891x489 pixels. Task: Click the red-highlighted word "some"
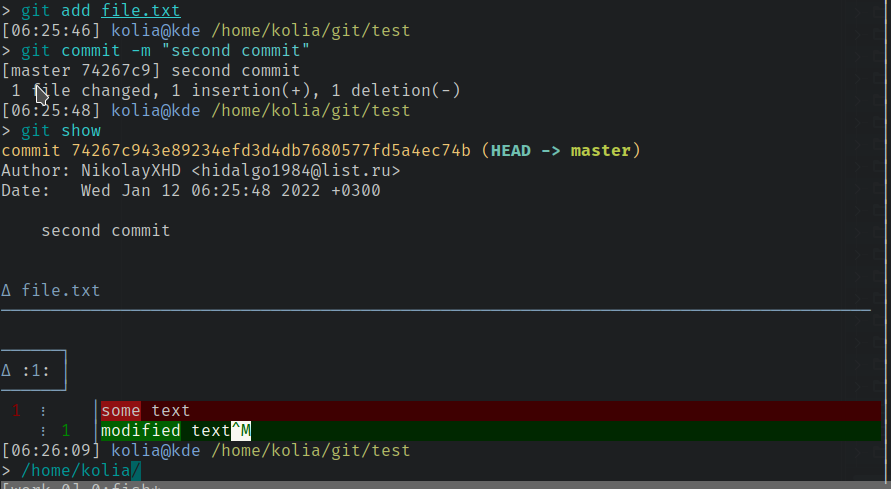coord(120,410)
